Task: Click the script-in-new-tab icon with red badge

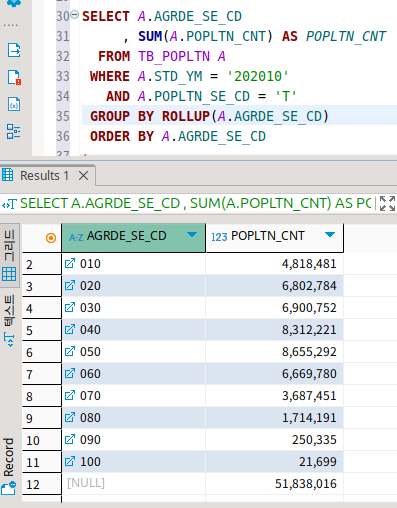Action: (14, 77)
